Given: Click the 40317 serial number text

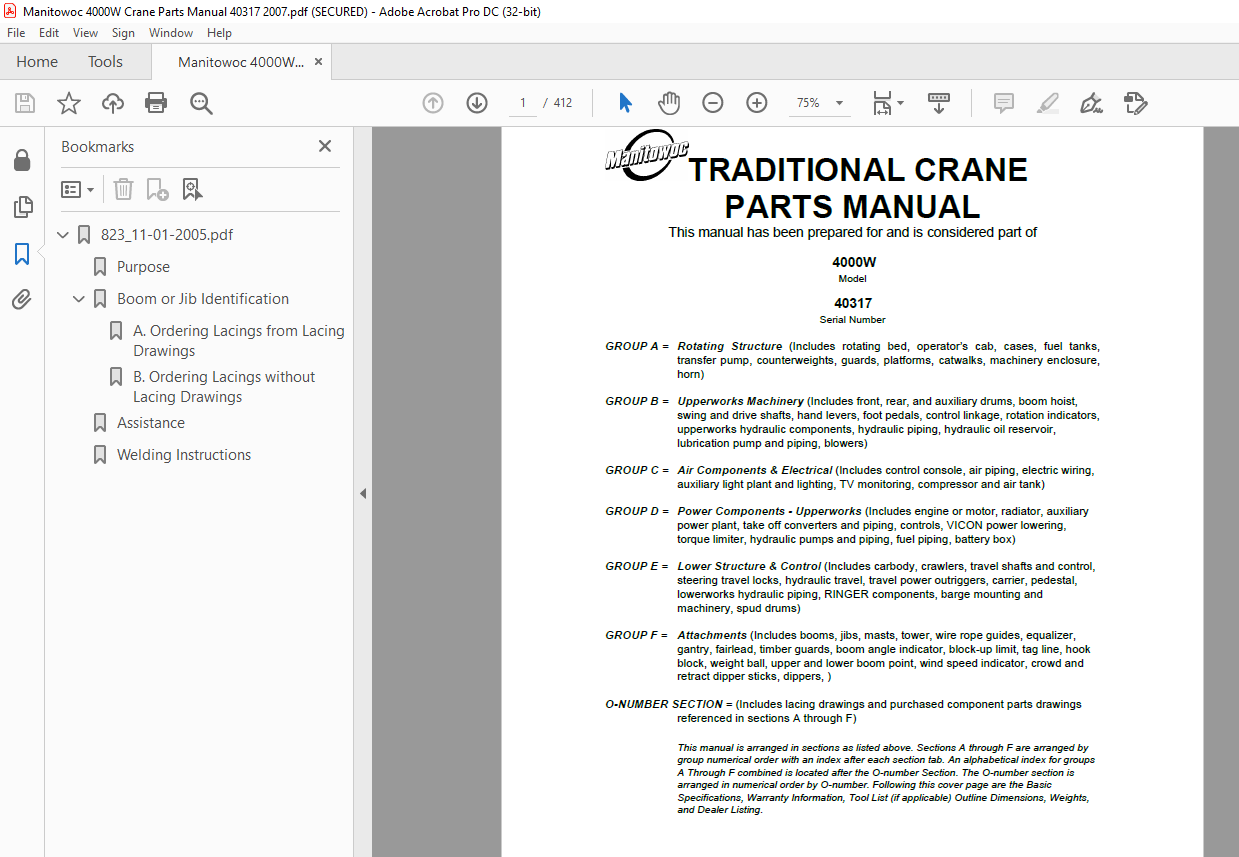Looking at the screenshot, I should (x=853, y=303).
